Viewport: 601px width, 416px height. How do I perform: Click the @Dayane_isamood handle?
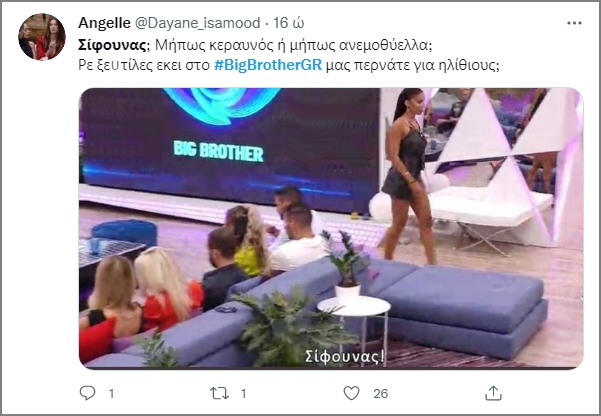[197, 23]
